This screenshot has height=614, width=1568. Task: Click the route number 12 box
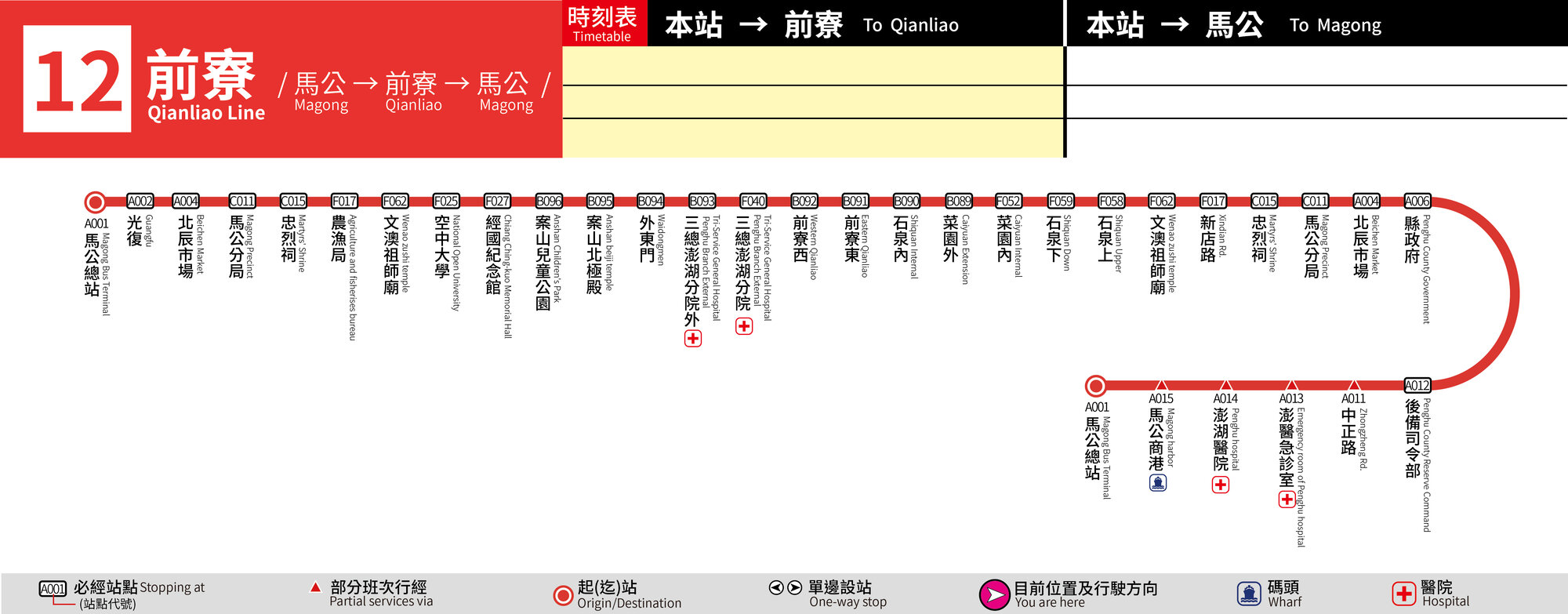[77, 79]
